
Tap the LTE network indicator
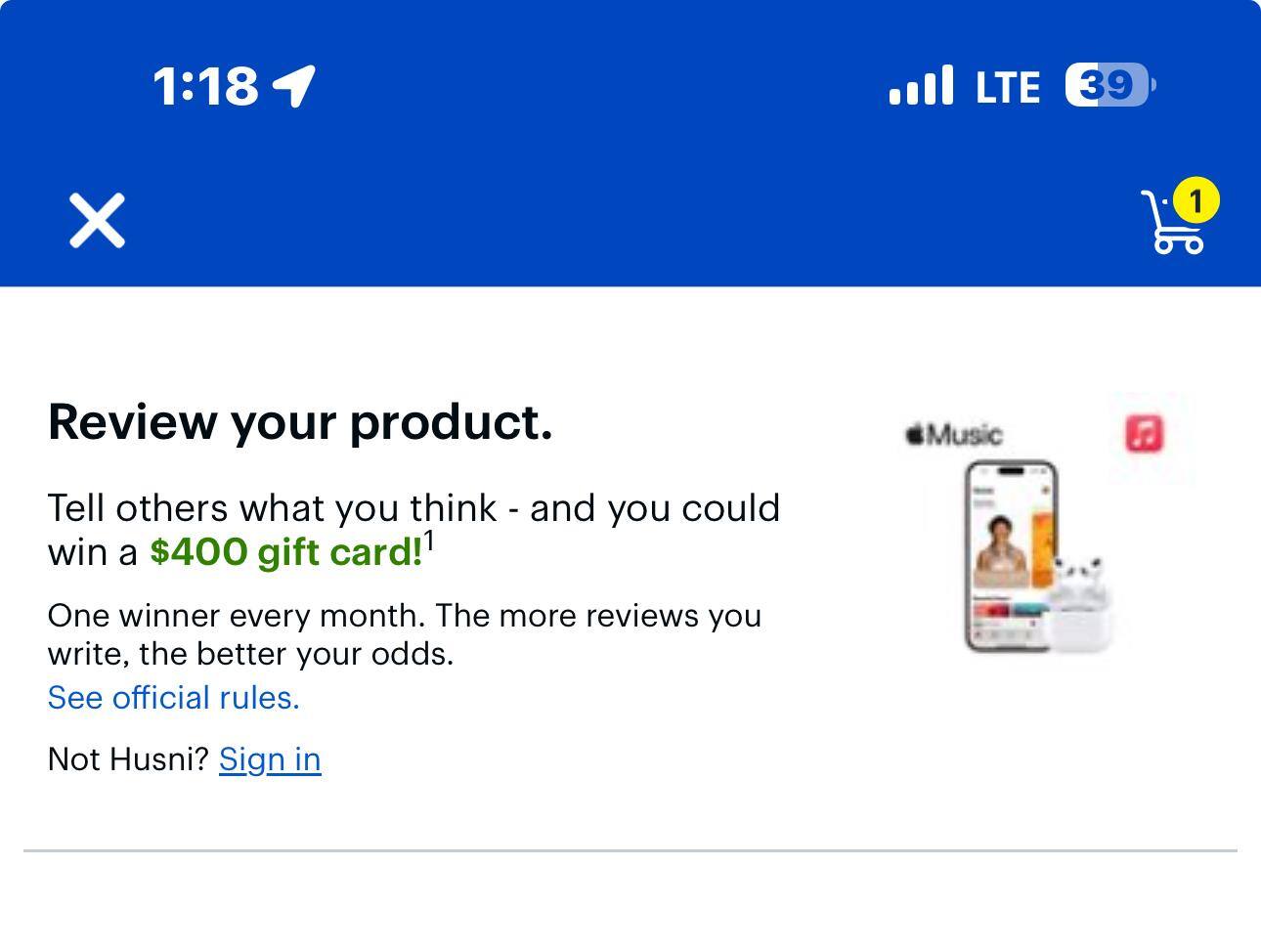click(x=1007, y=87)
